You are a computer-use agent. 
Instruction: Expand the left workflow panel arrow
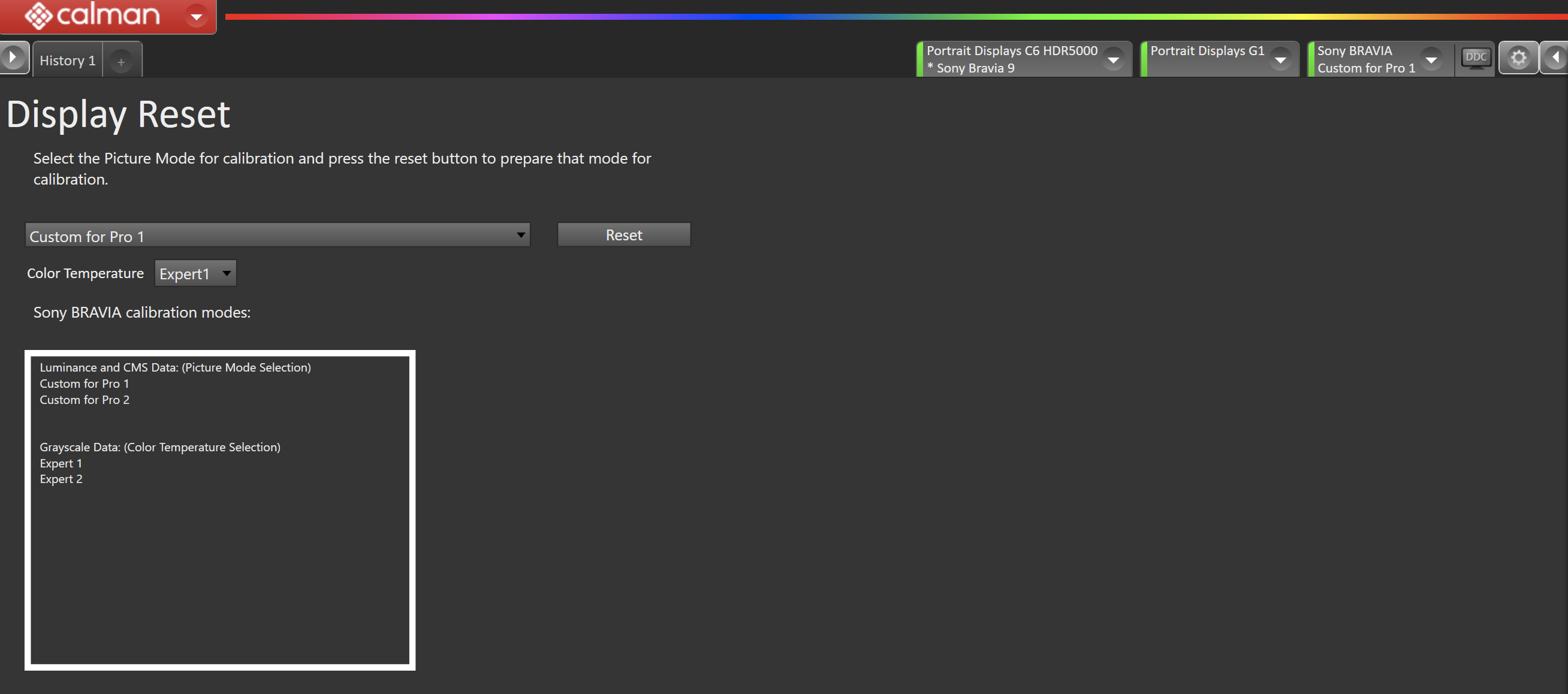point(14,58)
